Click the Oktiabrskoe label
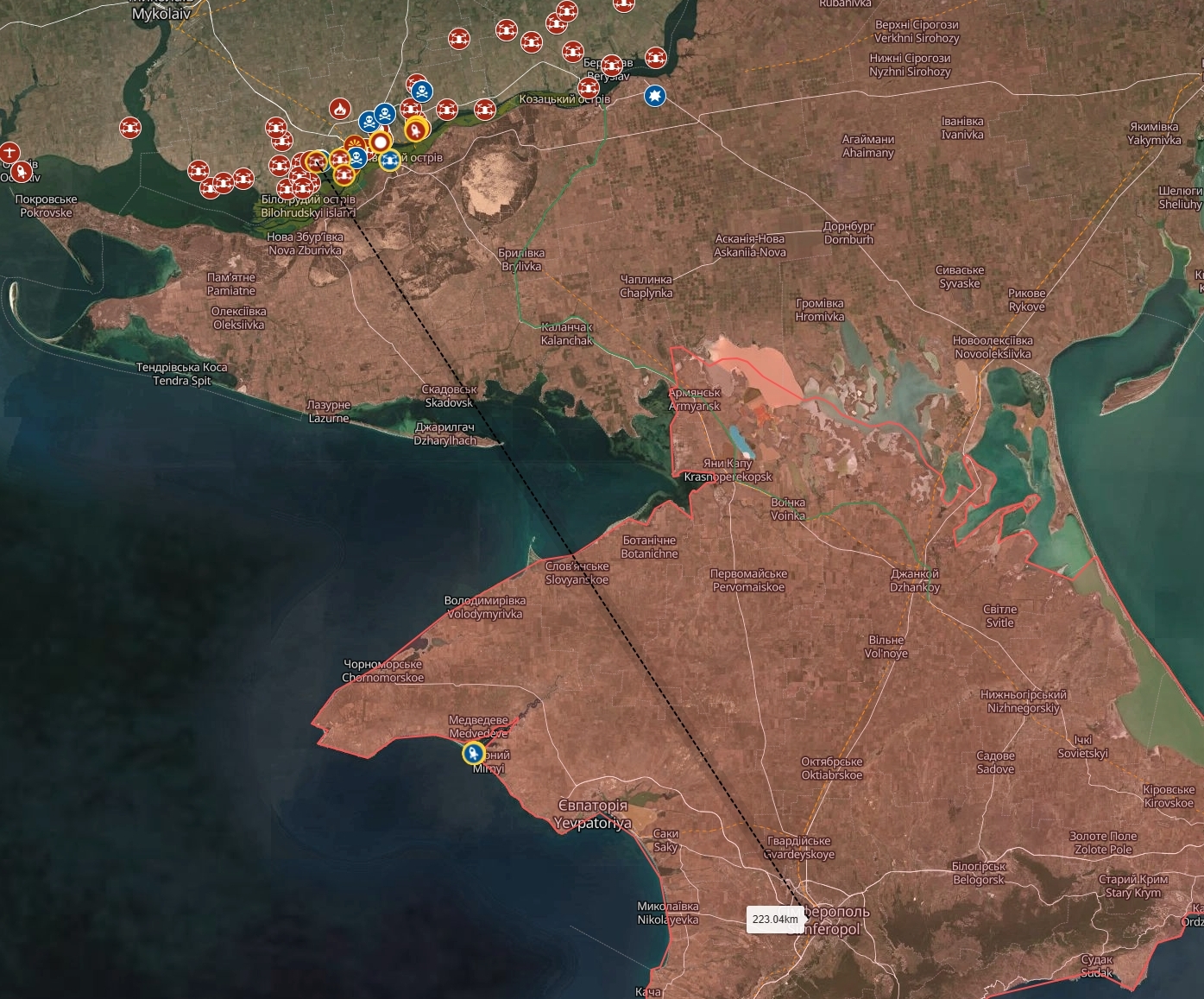Screen dimensions: 1204x999 832,768
